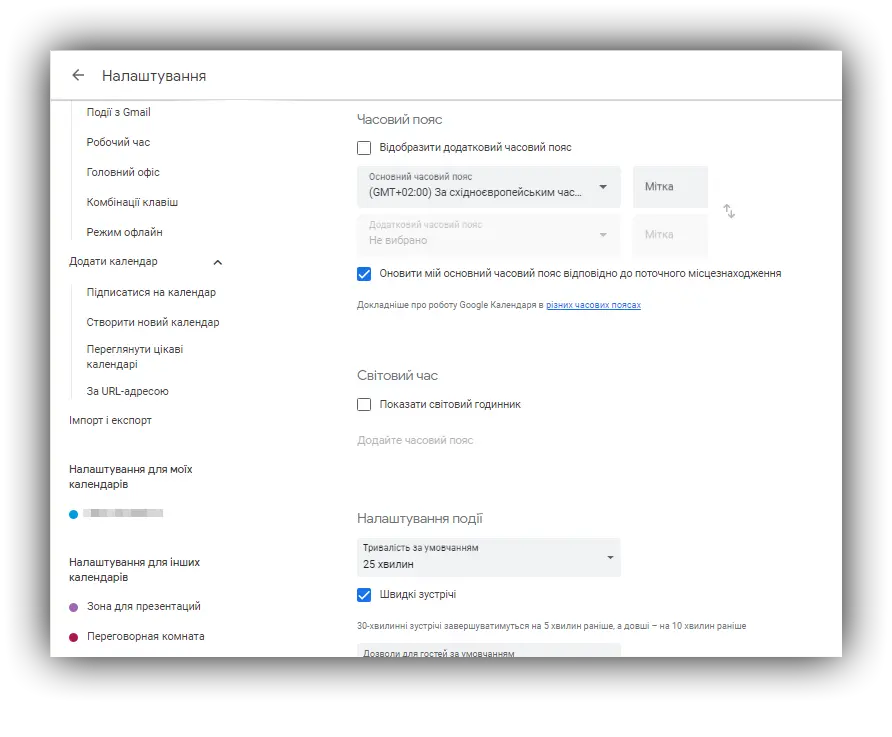Click Підписатися на календар item
The width and height of the screenshot is (892, 737).
coord(151,292)
